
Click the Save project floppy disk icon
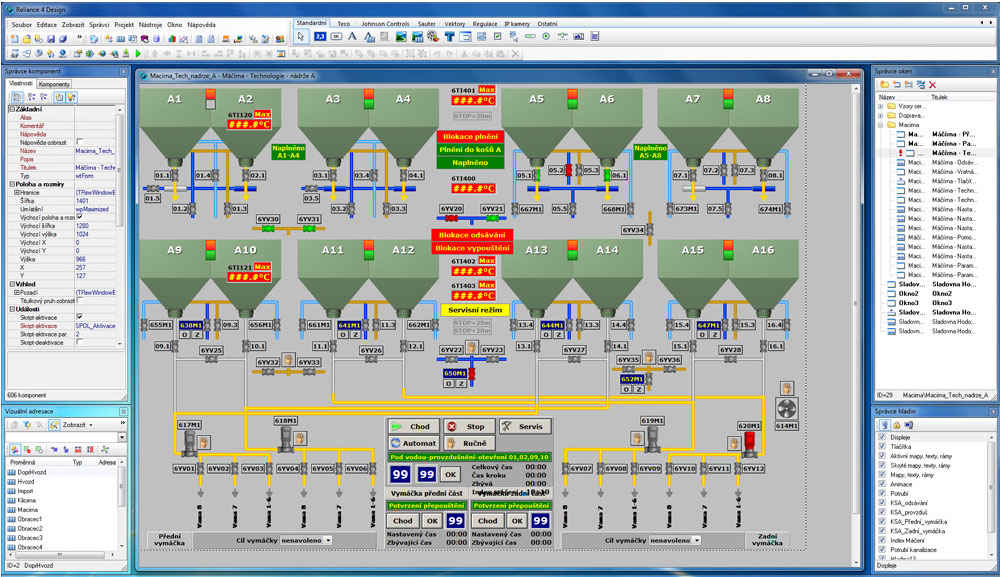[51, 39]
